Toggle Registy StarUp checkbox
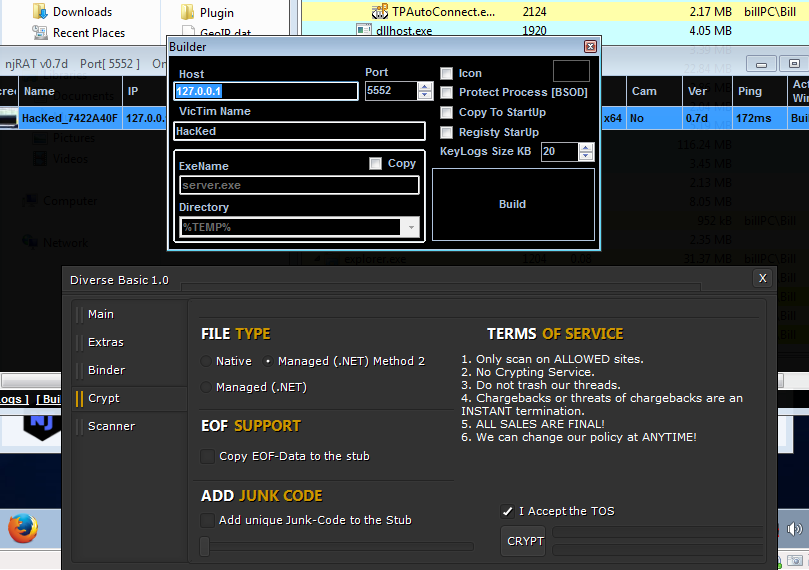The height and width of the screenshot is (570, 809). click(x=446, y=133)
